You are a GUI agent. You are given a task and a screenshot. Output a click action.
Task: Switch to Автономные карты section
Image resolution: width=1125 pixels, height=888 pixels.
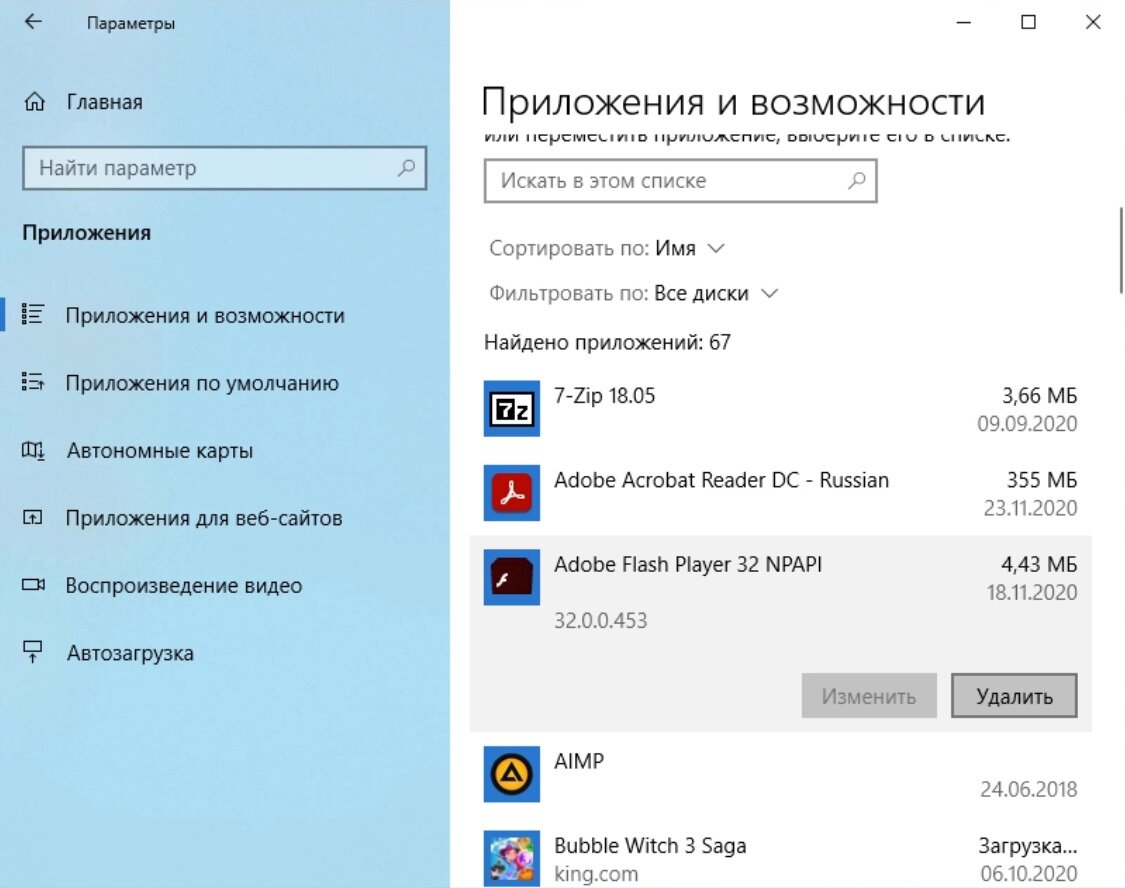pos(159,450)
